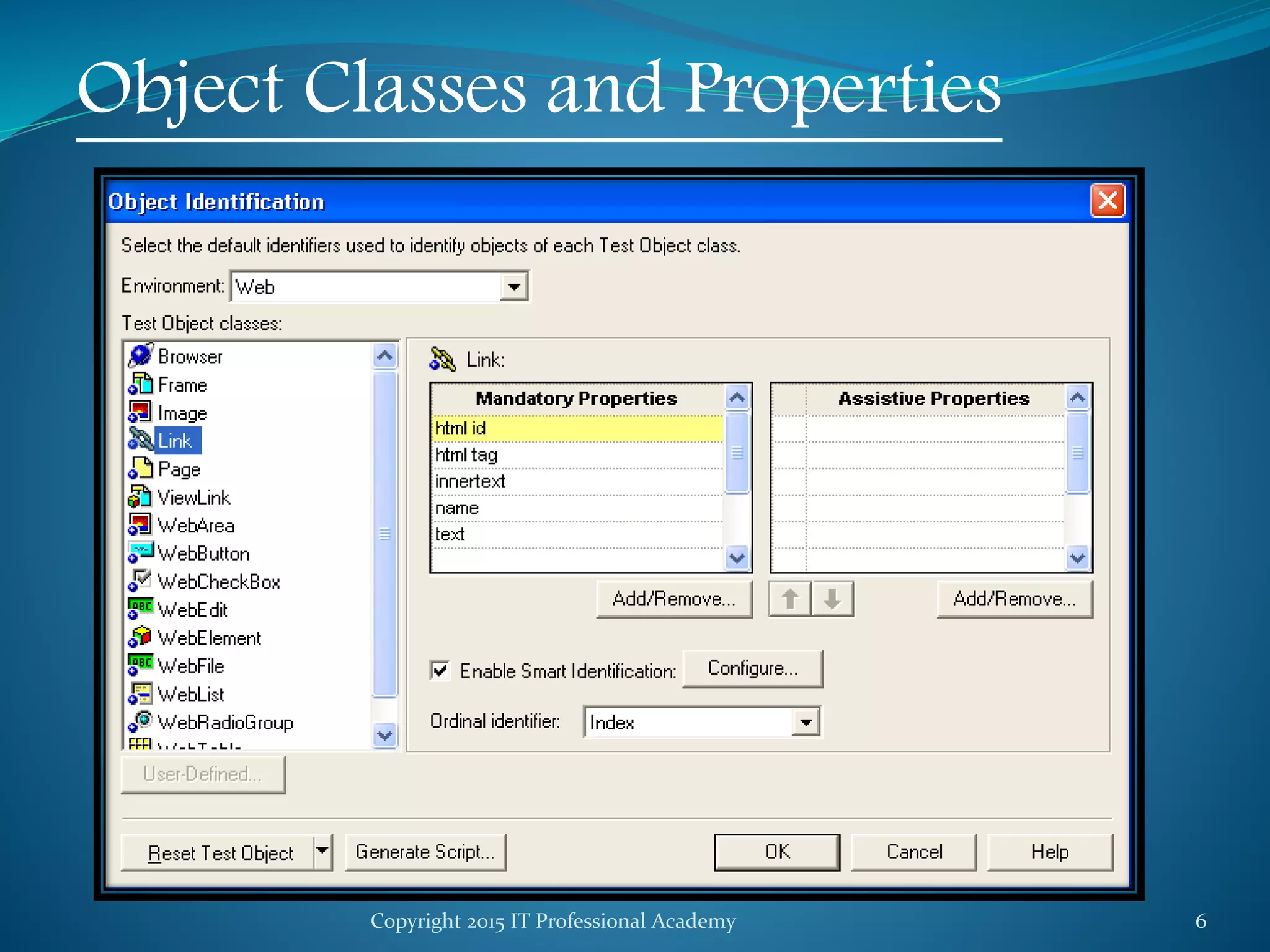1270x952 pixels.
Task: Click the WebList class icon
Action: click(141, 694)
